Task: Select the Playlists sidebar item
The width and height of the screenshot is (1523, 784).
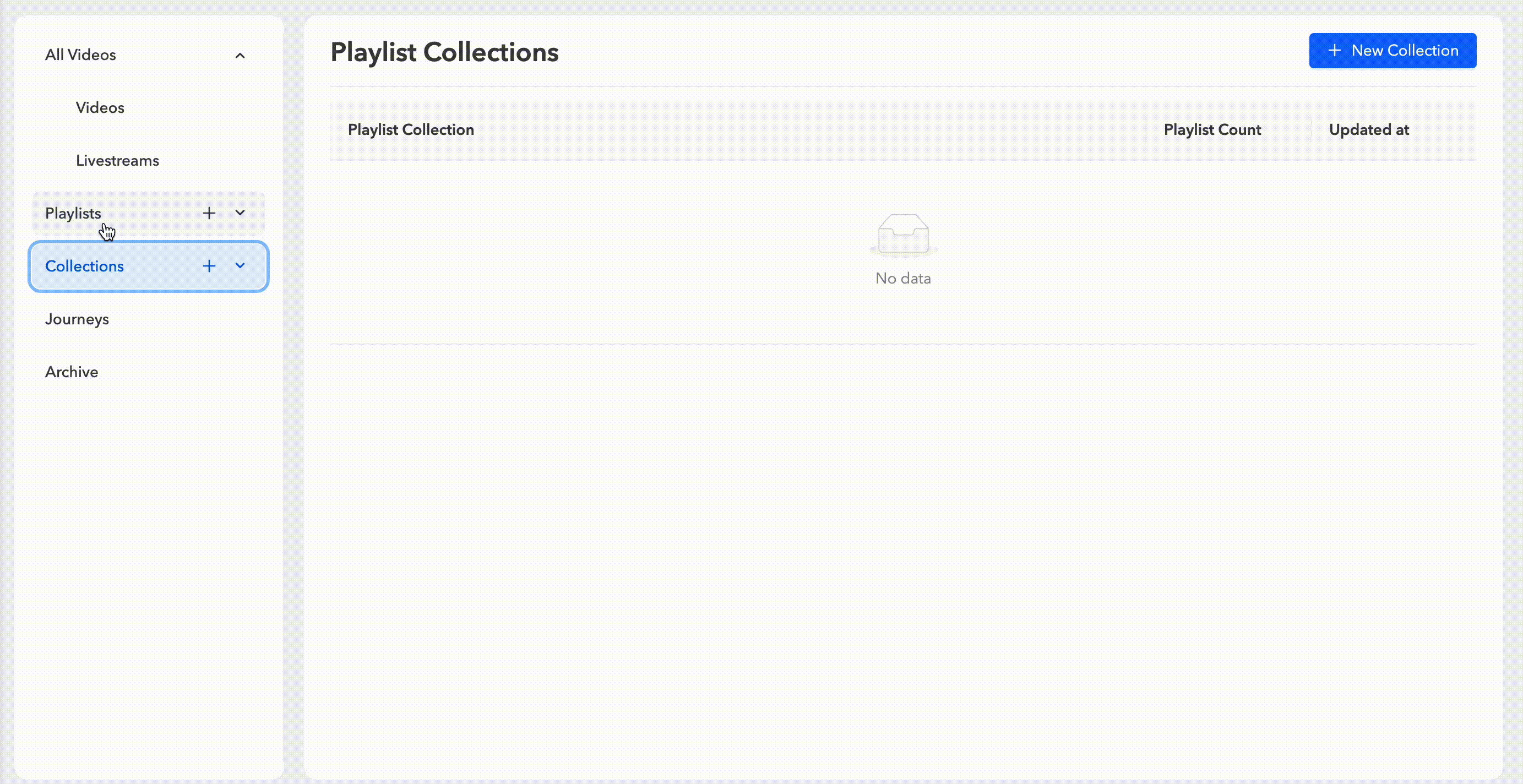Action: click(73, 214)
